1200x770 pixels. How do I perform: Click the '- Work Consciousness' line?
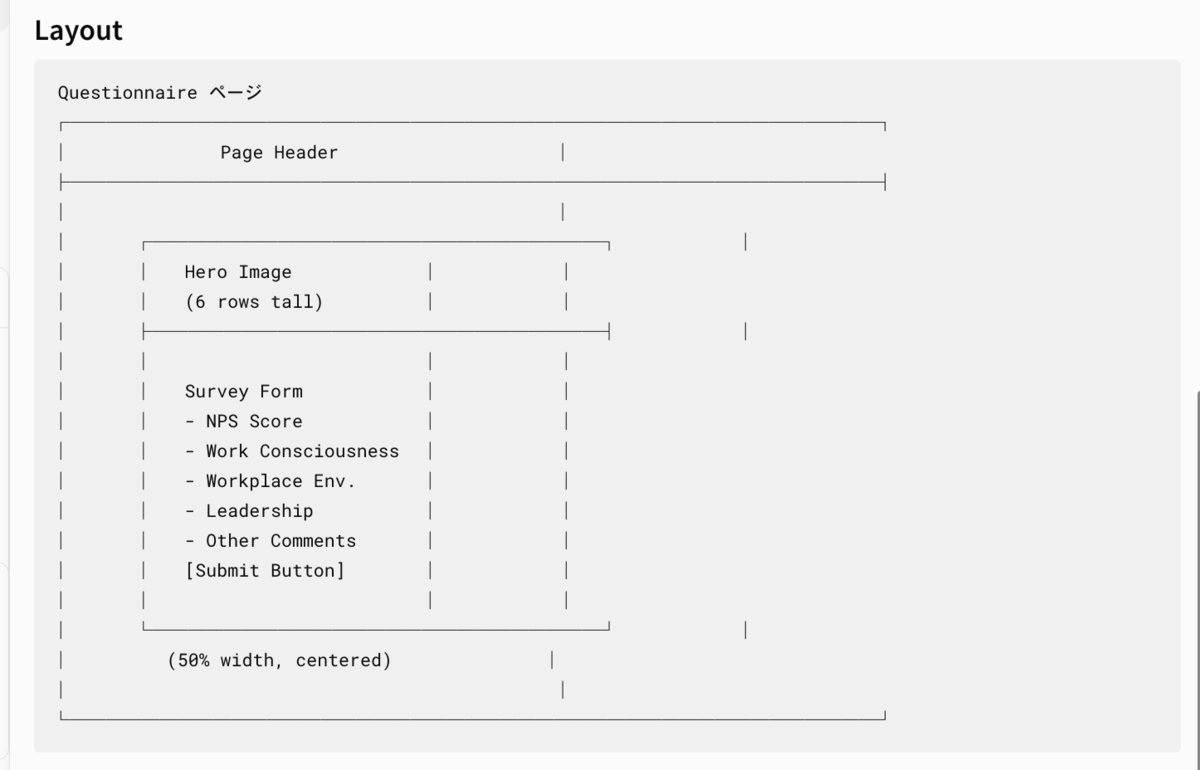pos(292,451)
